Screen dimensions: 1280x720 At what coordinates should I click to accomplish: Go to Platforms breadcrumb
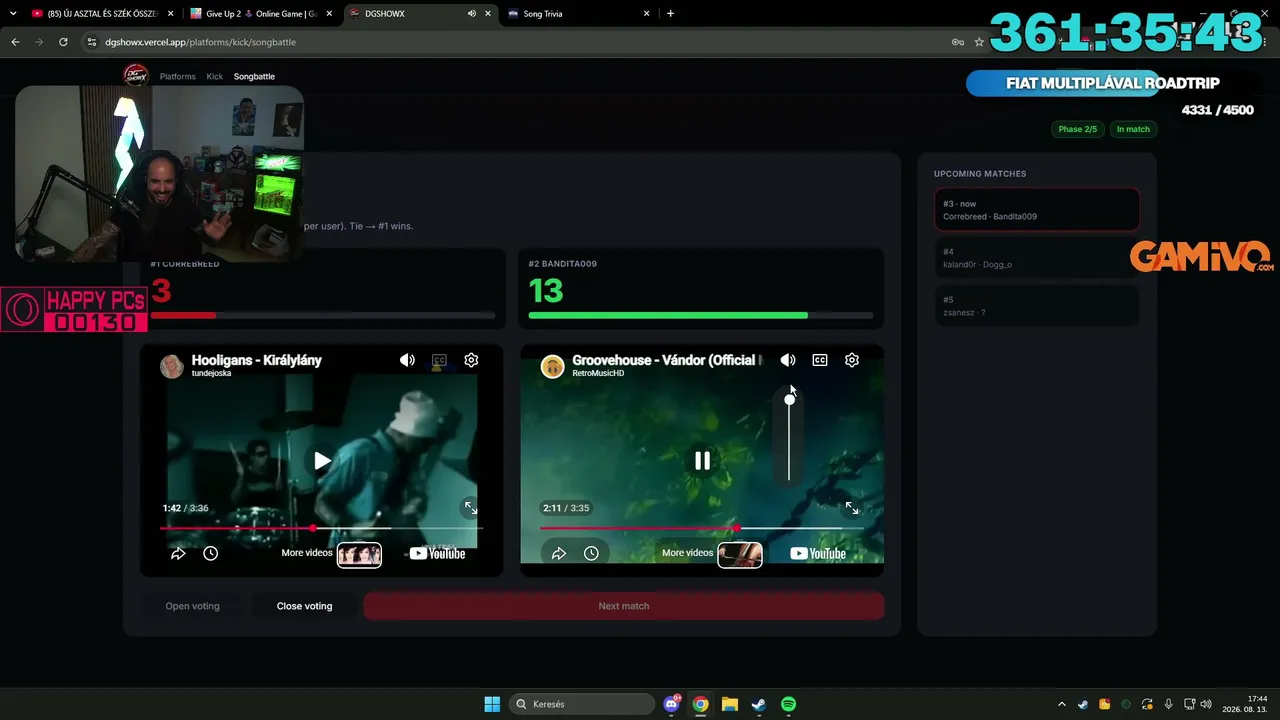178,76
